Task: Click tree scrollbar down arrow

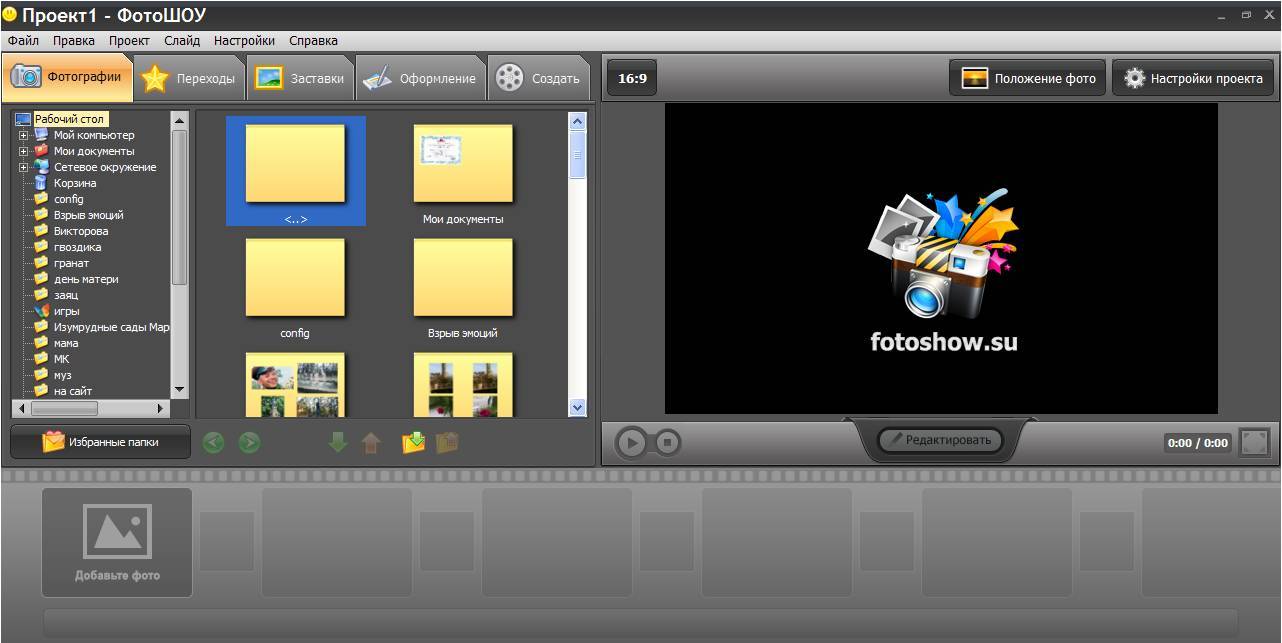Action: click(180, 389)
